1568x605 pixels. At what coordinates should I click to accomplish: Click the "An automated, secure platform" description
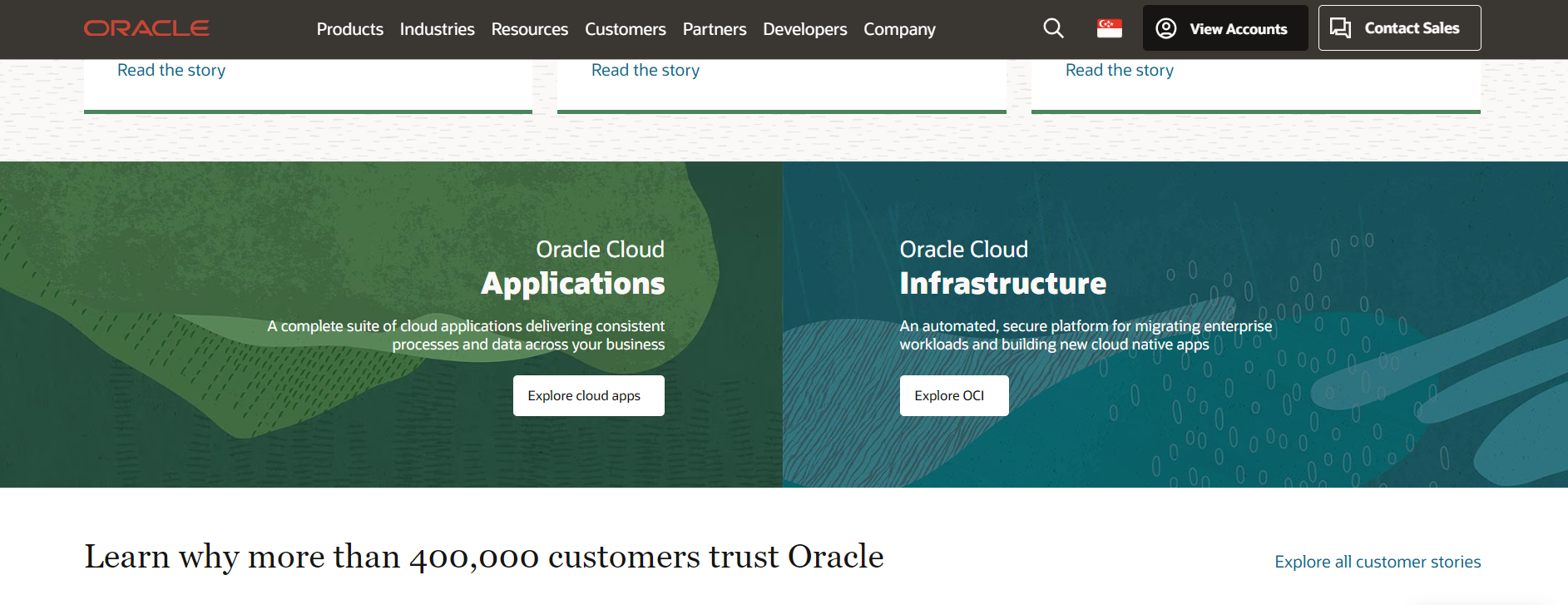click(x=1086, y=335)
